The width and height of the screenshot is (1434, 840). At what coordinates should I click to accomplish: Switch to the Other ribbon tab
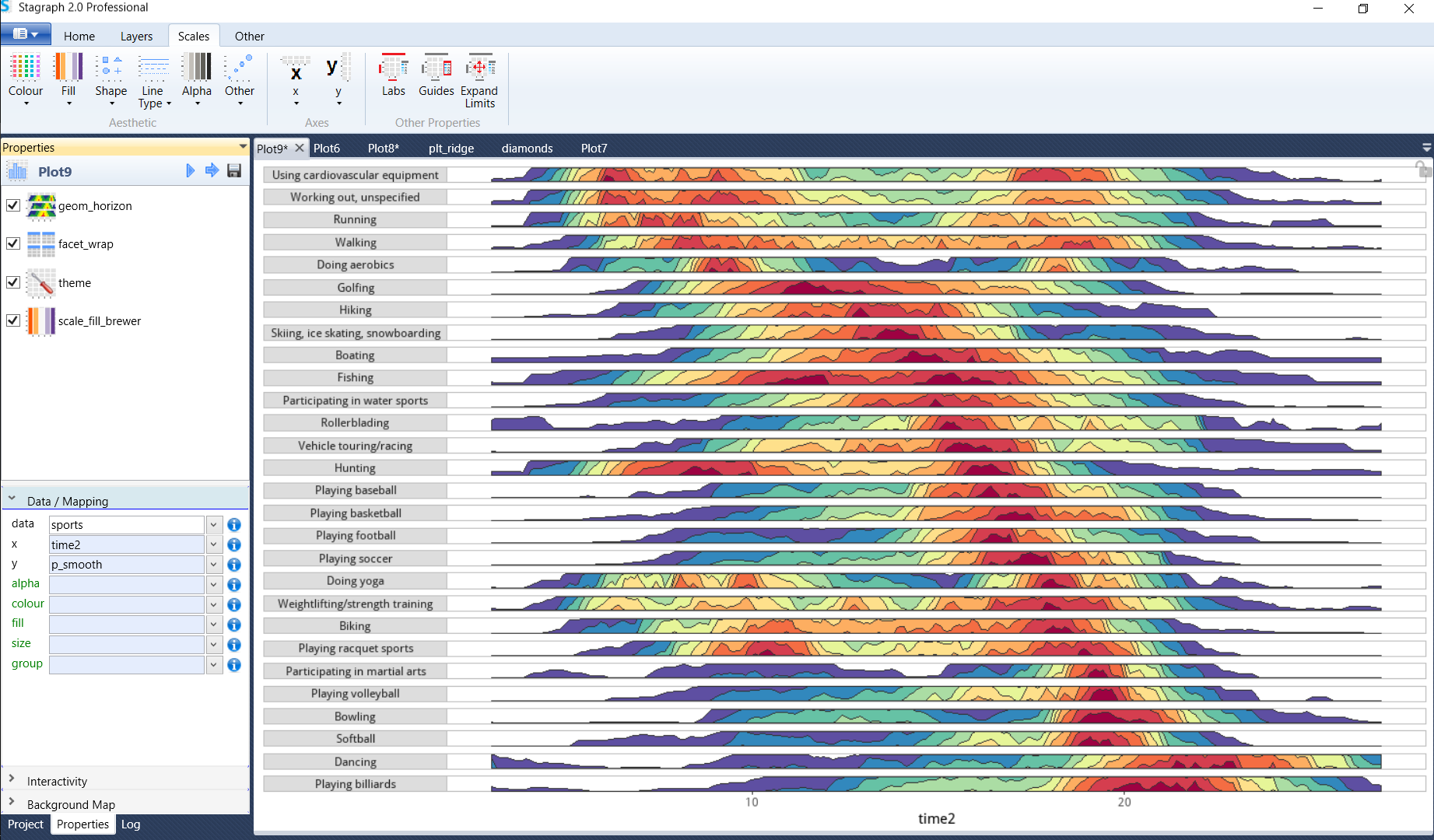pyautogui.click(x=250, y=36)
